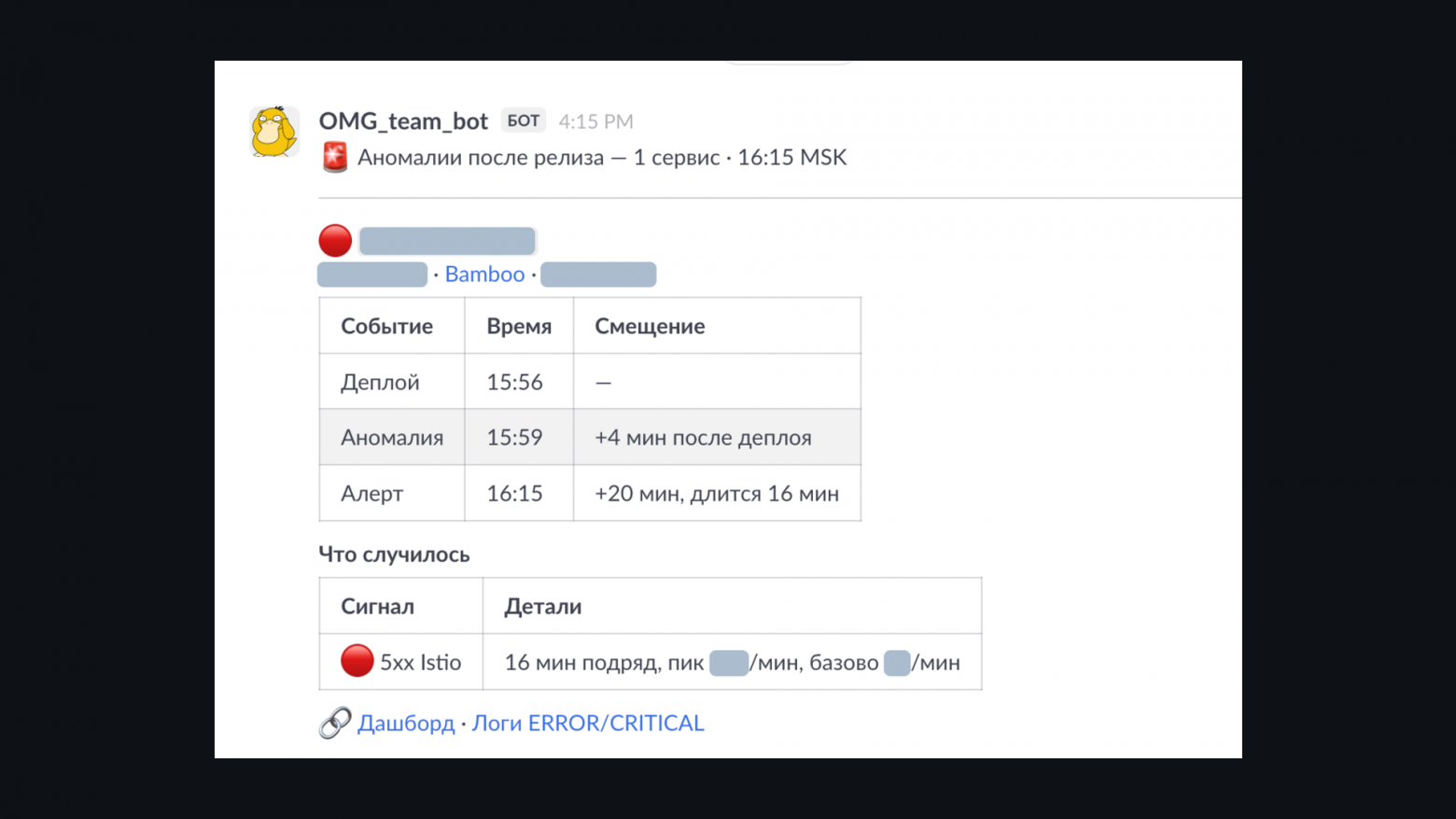
Task: Click the OMG_team_bot sender name
Action: [403, 121]
